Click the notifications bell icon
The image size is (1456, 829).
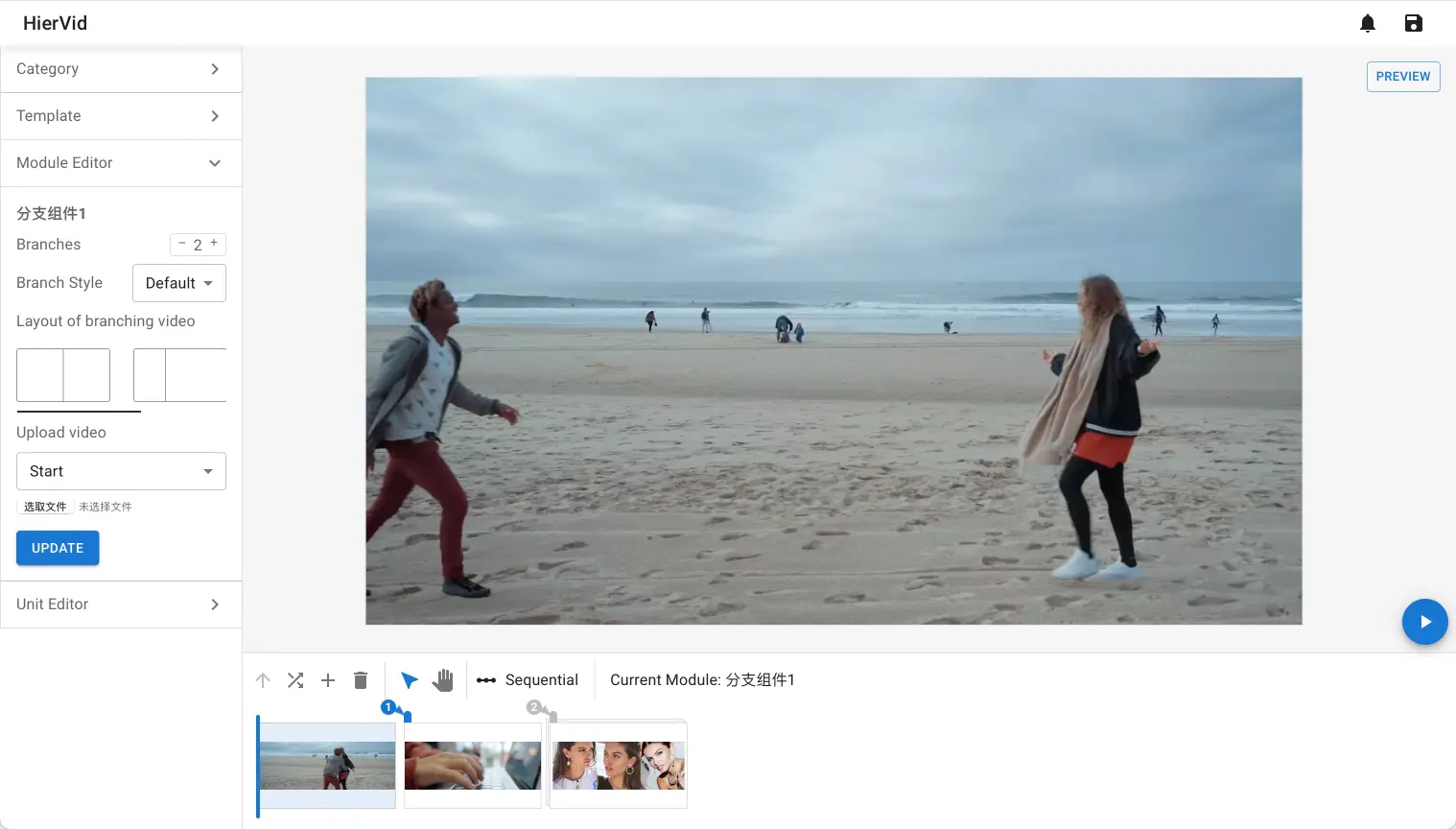click(1368, 23)
